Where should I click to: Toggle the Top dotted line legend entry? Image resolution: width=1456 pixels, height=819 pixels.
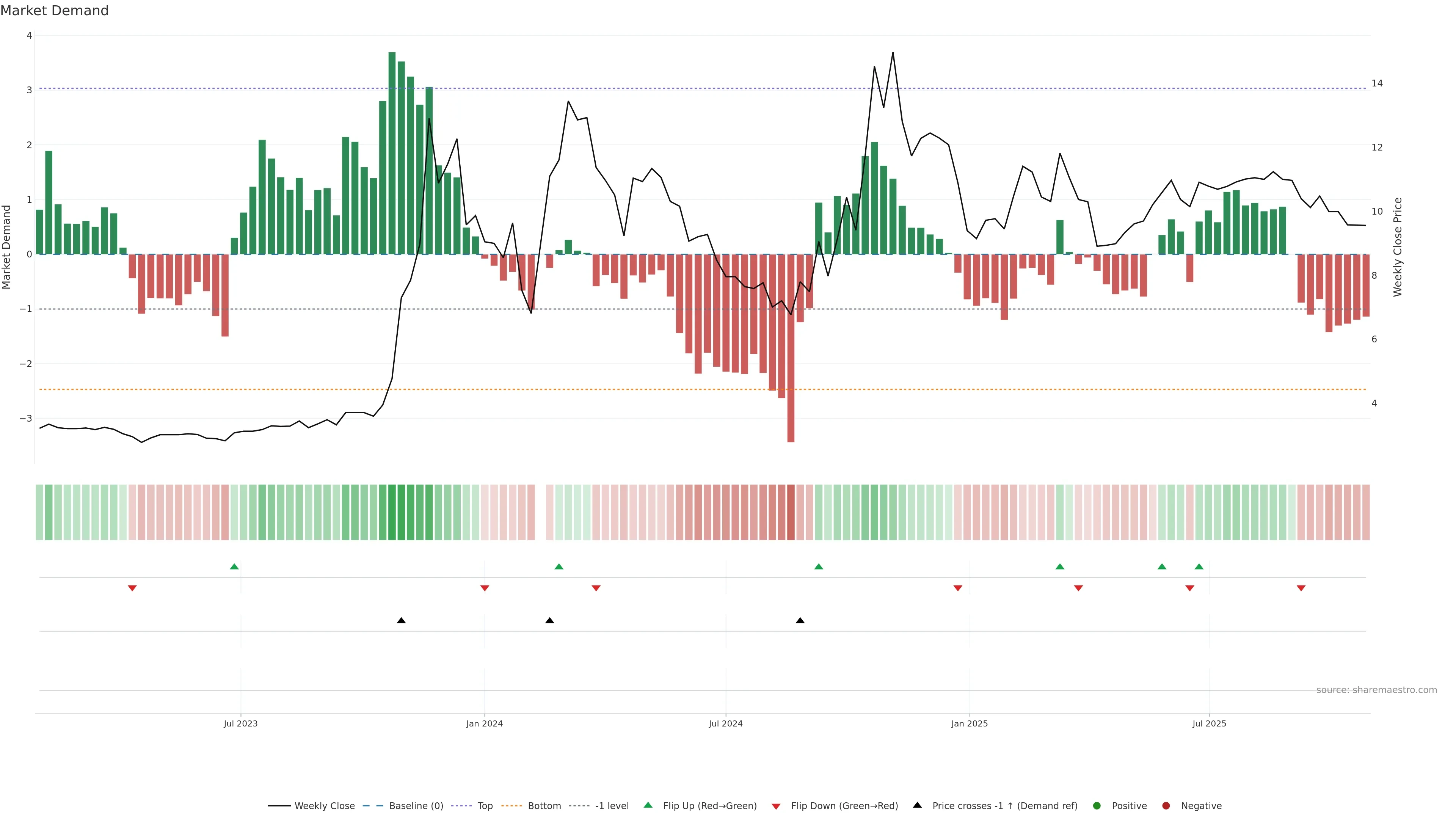click(485, 805)
